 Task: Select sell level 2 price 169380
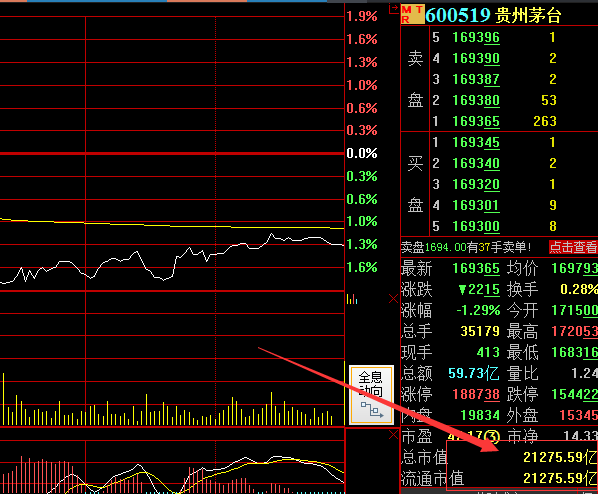coord(476,100)
